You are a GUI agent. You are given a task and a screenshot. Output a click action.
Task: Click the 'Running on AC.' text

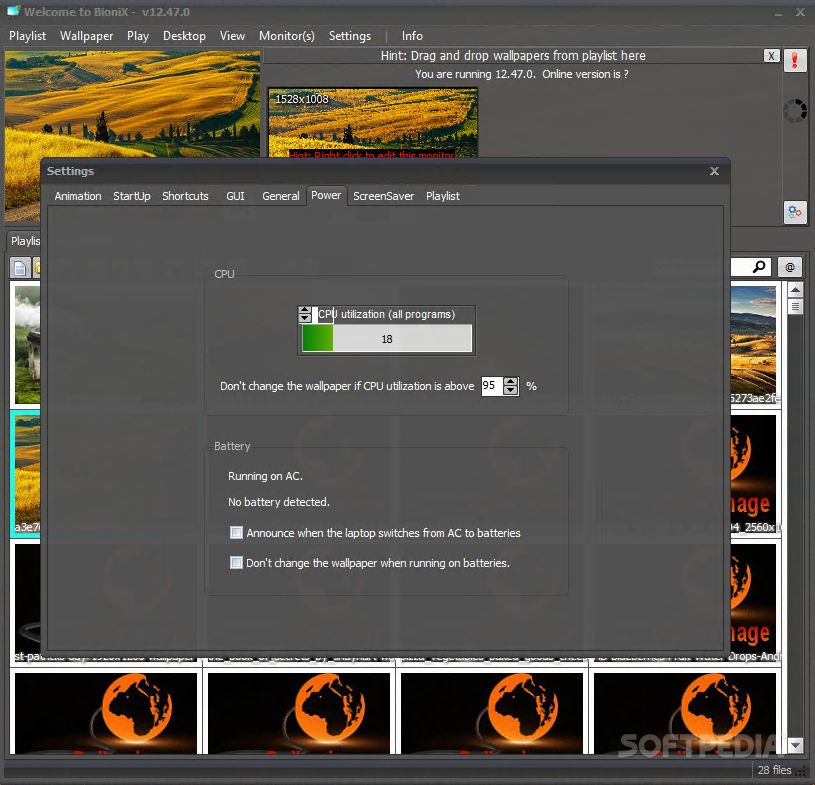click(265, 476)
